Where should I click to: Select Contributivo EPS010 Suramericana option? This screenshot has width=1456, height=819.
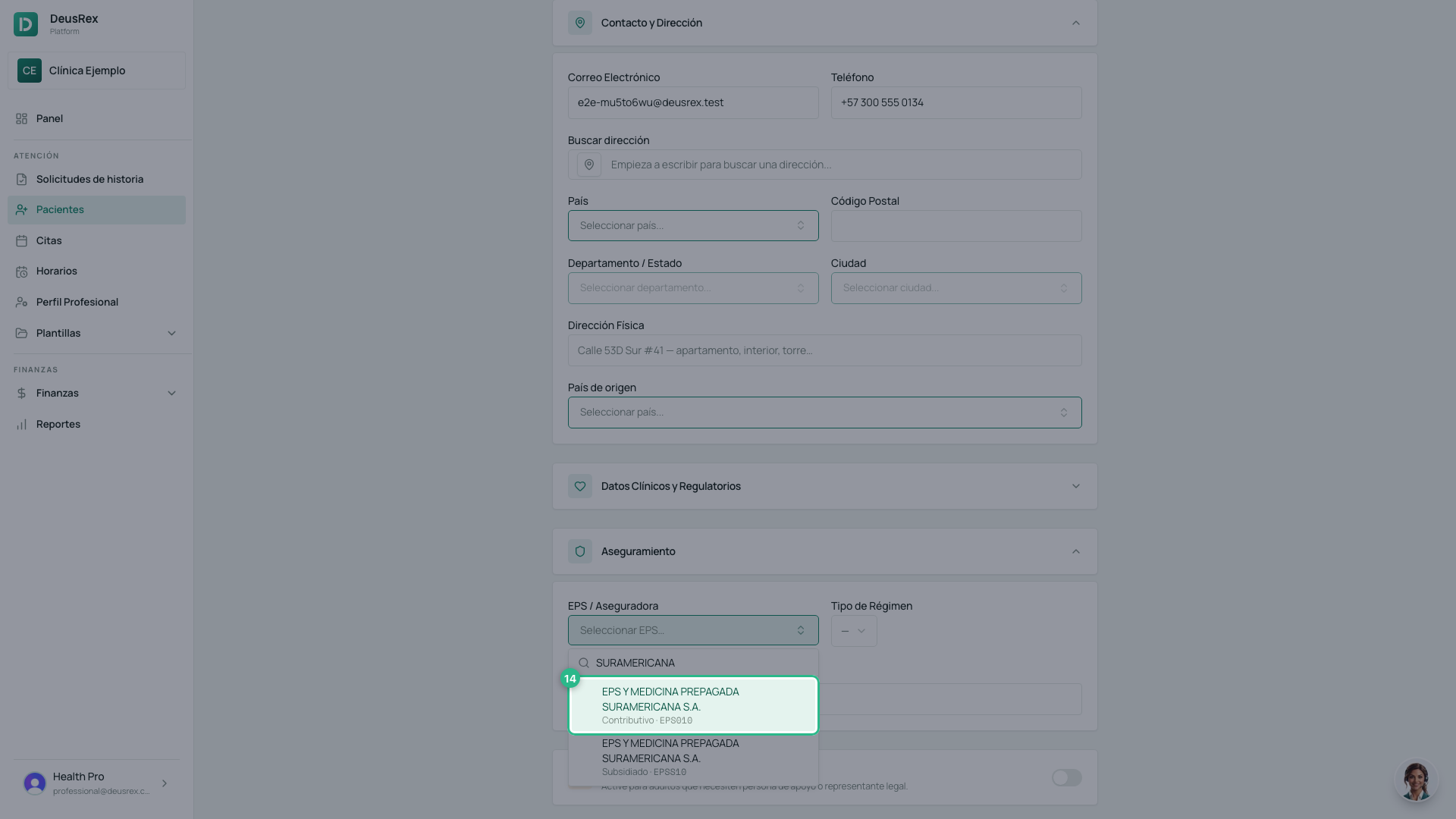[x=693, y=705]
